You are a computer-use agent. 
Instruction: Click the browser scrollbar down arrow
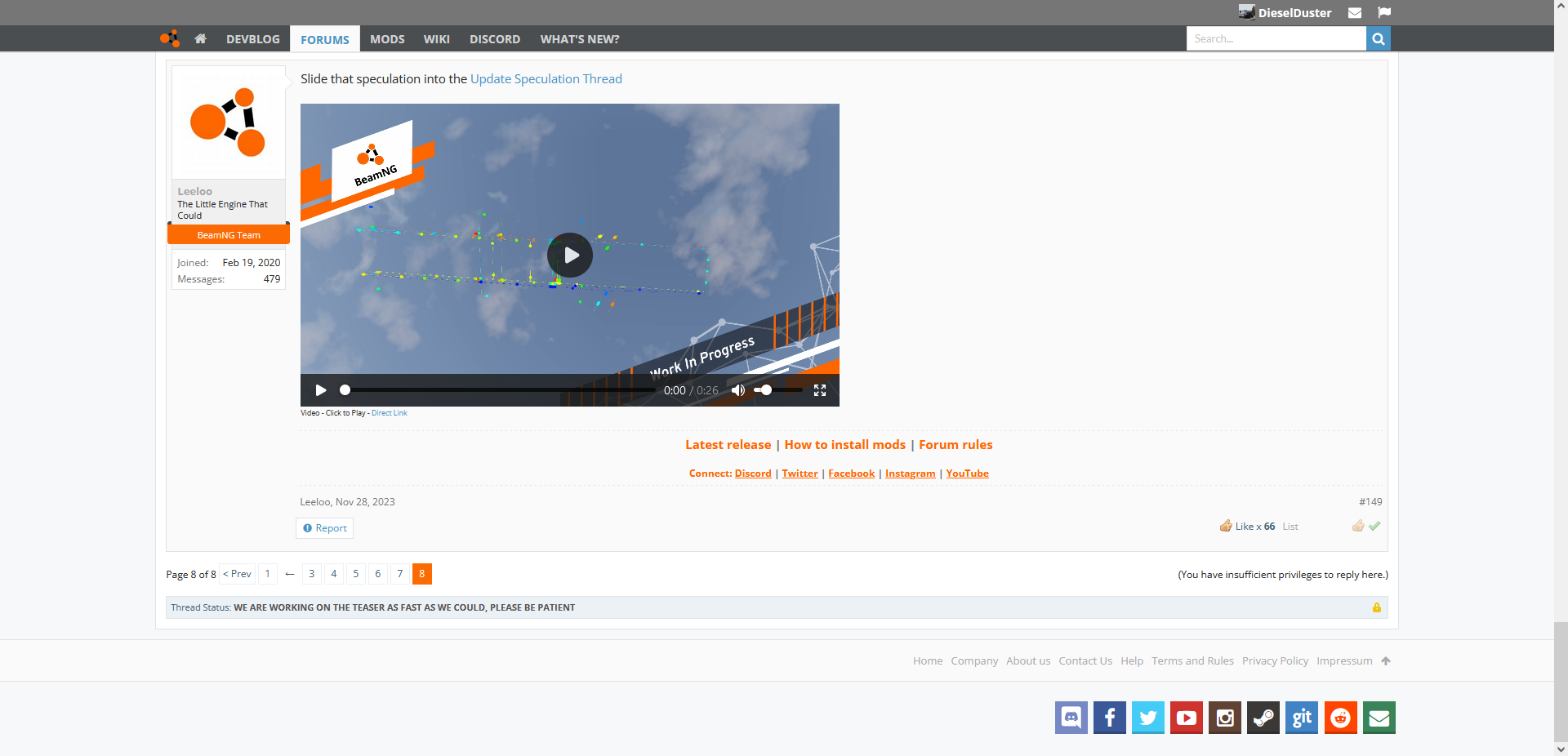tap(1561, 749)
